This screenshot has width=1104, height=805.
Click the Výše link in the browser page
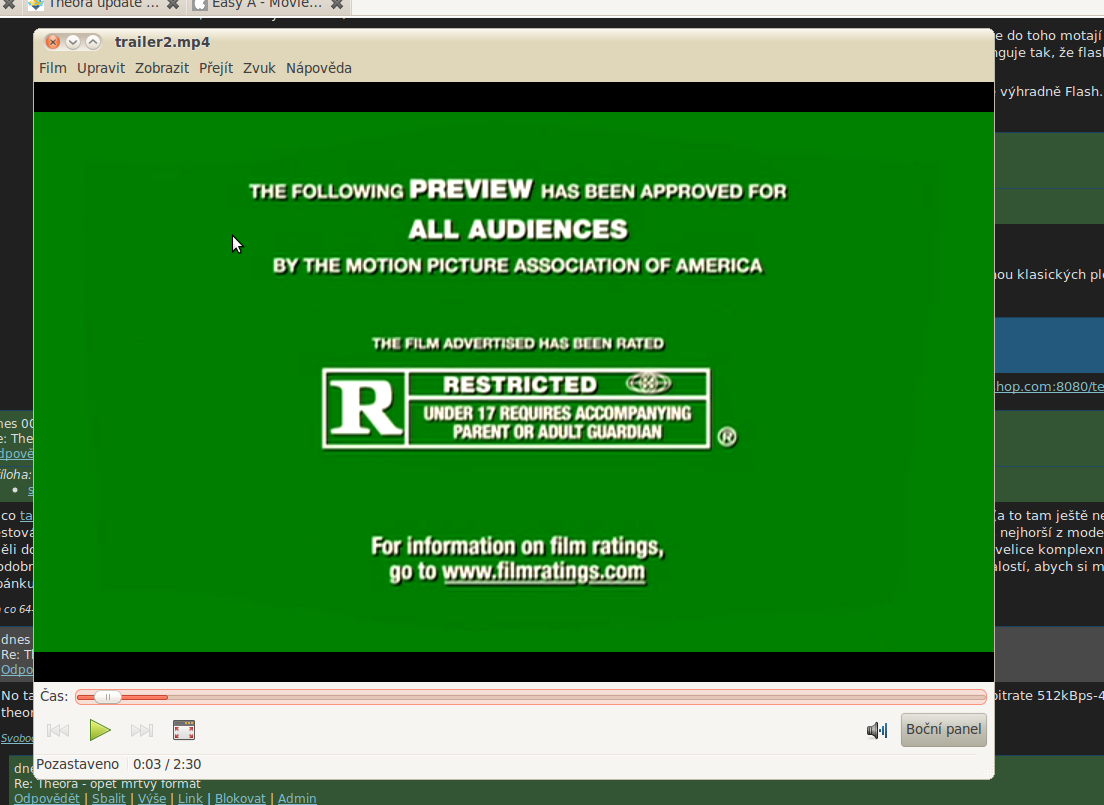tap(151, 798)
